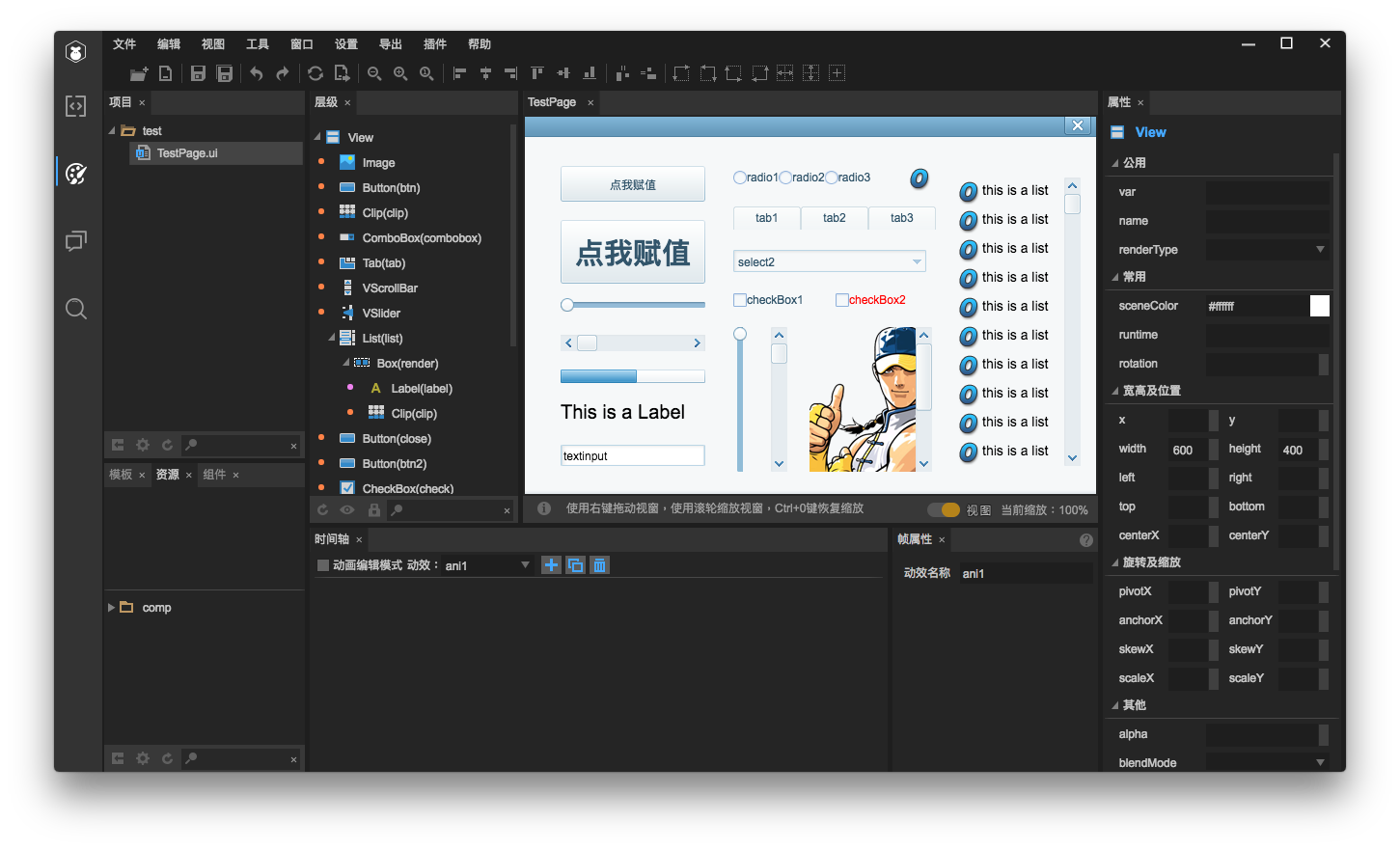Click the white sceneColor swatch
This screenshot has height=849, width=1400.
1319,306
